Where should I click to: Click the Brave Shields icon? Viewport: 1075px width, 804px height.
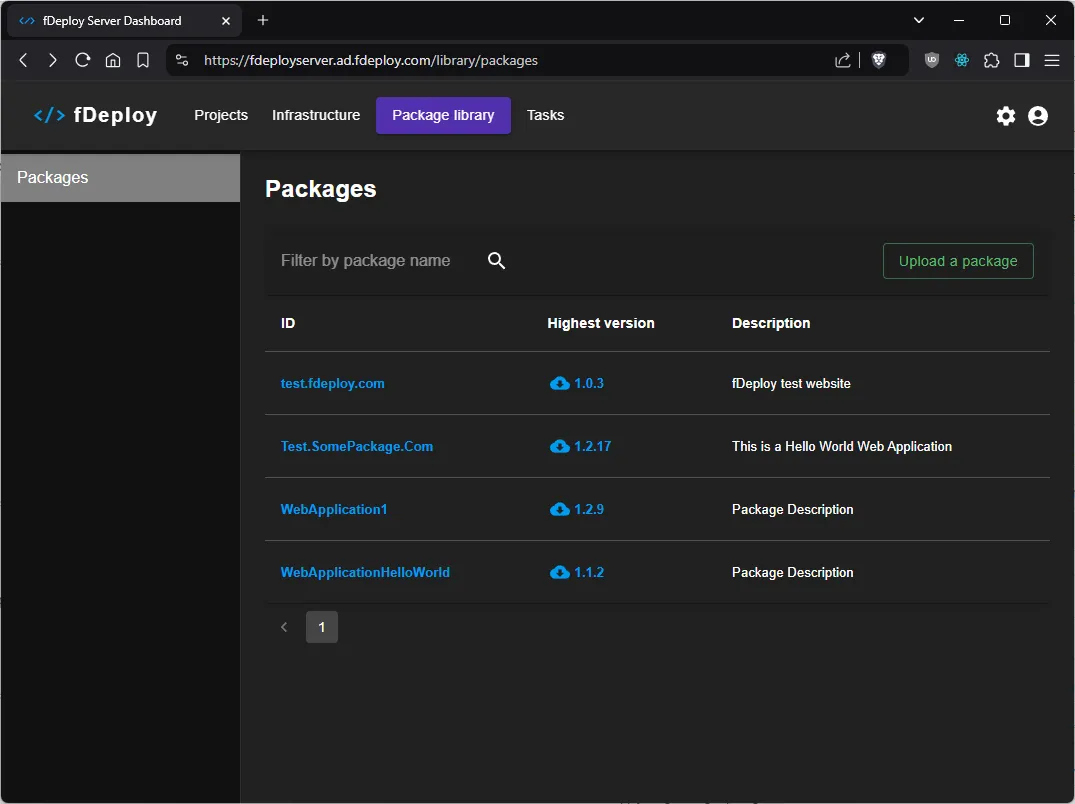(878, 60)
